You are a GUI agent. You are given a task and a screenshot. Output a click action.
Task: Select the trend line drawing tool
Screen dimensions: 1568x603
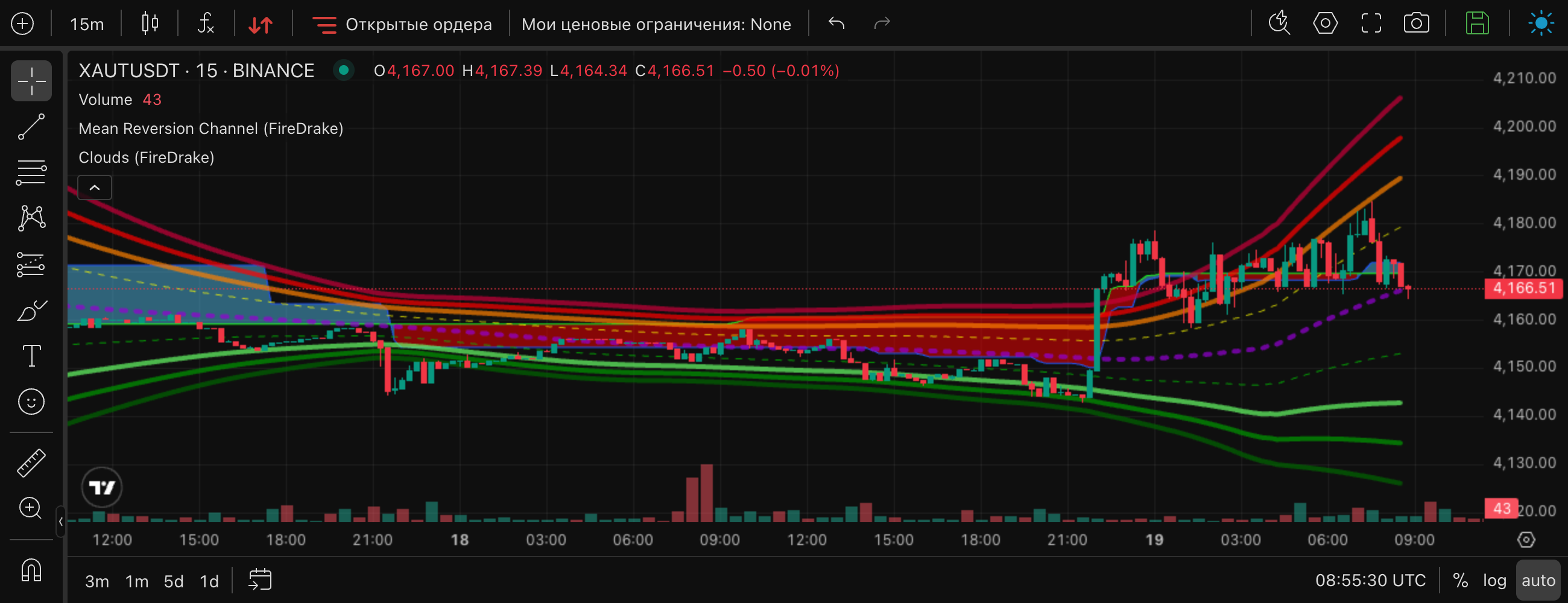click(x=31, y=127)
